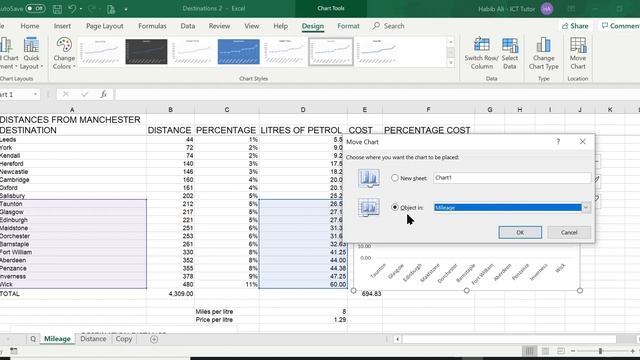The image size is (640, 360).
Task: Open Customize Quick Access Toolbar dropdown
Action: [126, 9]
